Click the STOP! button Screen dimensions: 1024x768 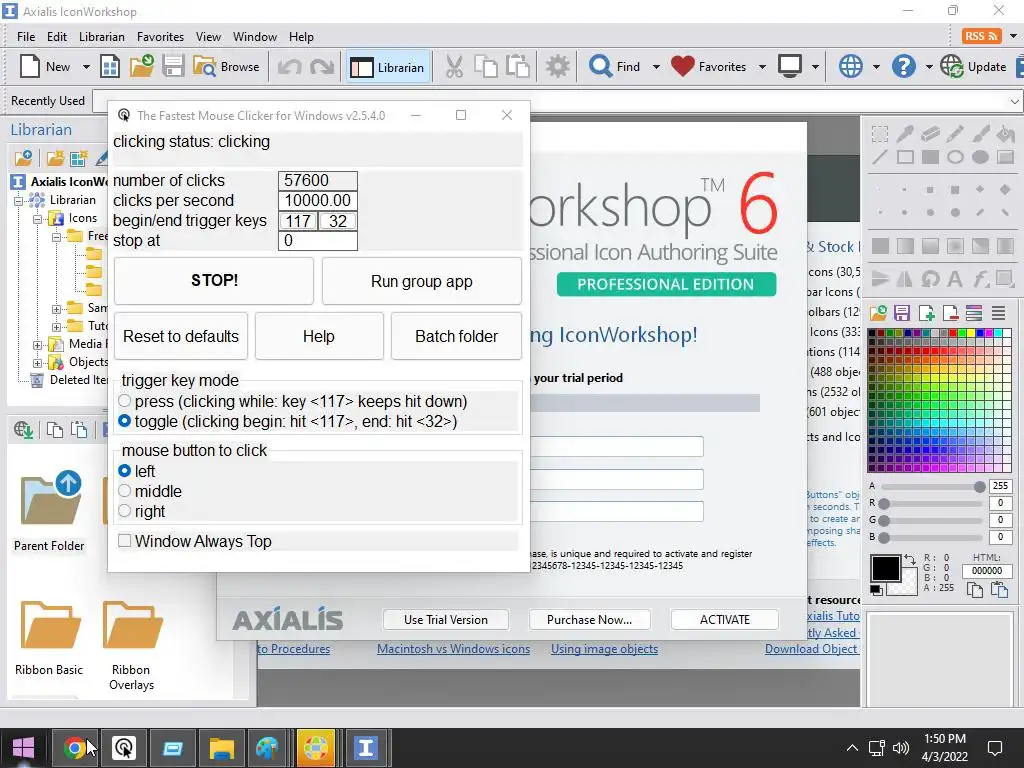coord(214,281)
